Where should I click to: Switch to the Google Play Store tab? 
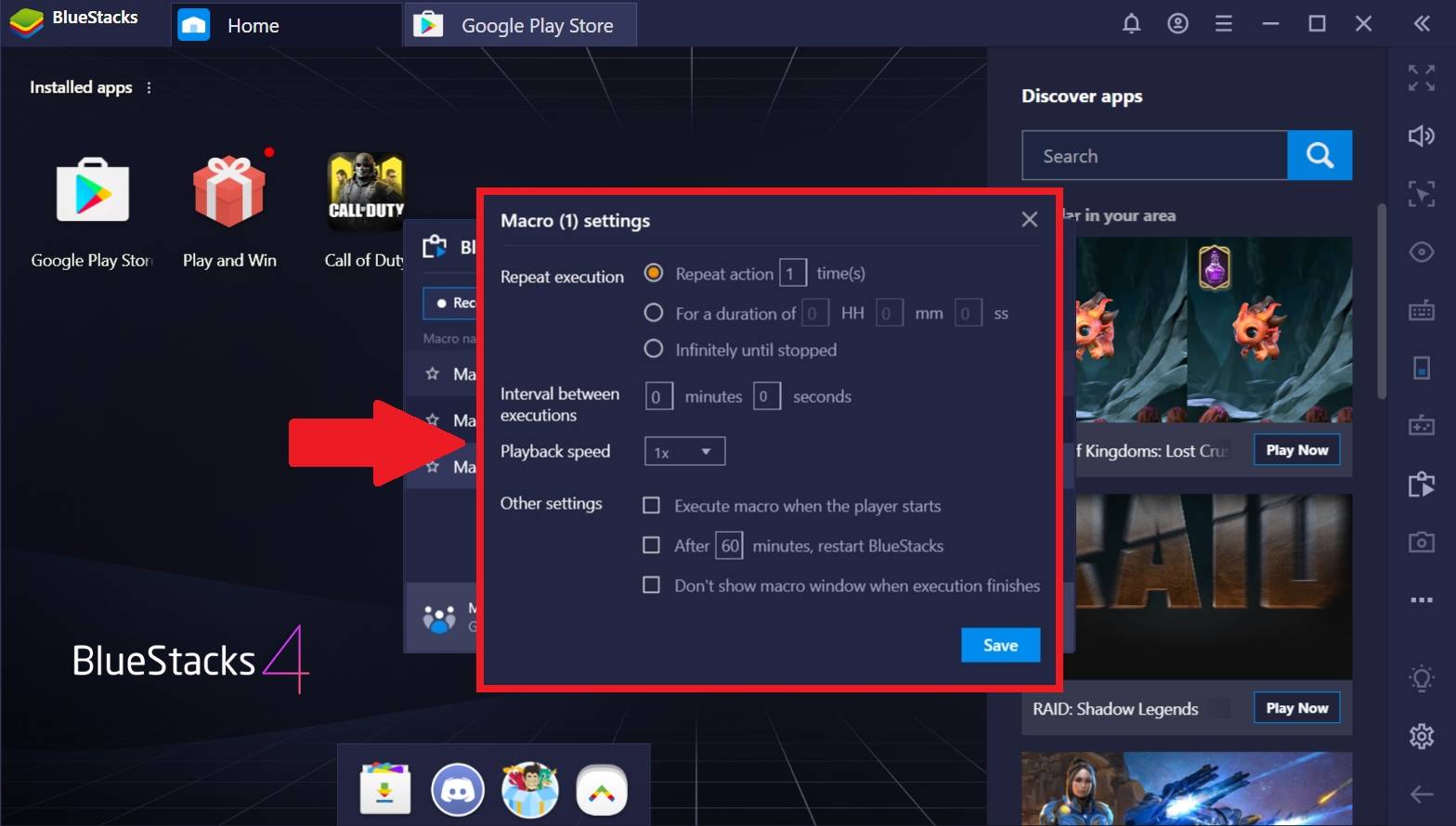(x=520, y=25)
